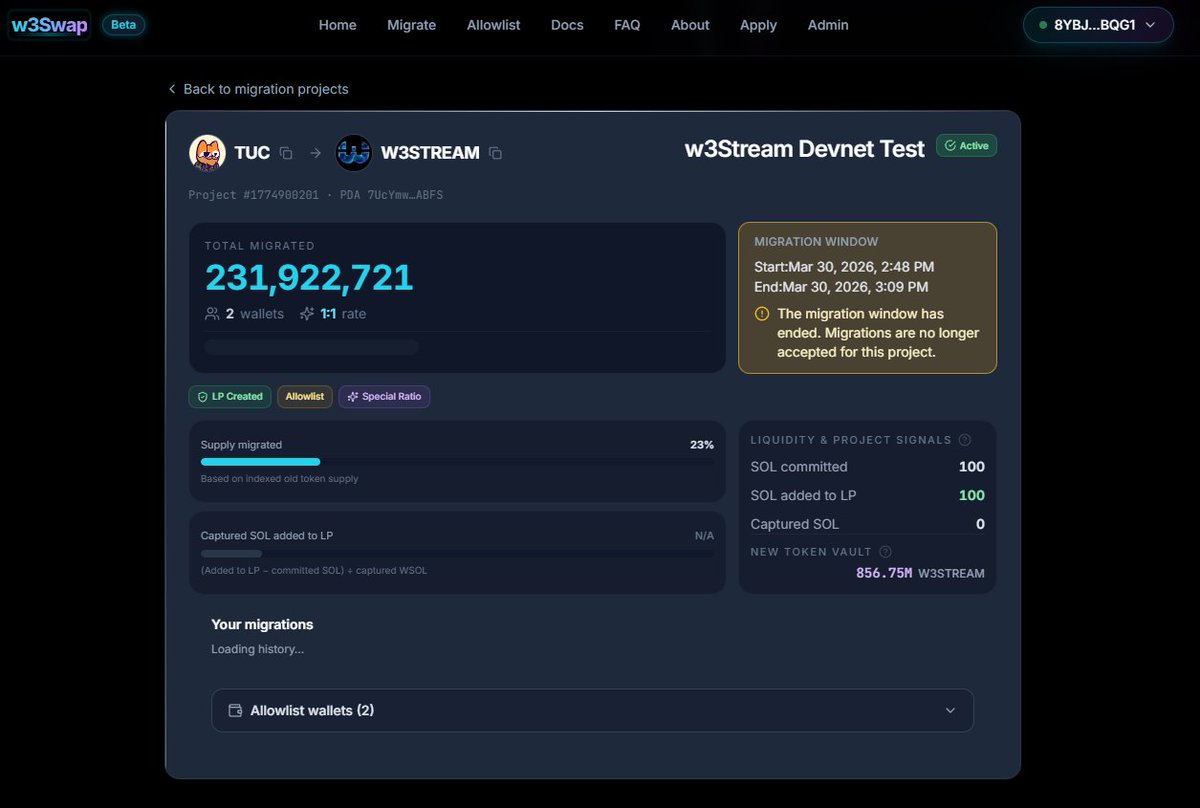
Task: Click the wallets count icon under Total Migrated
Action: pos(212,313)
